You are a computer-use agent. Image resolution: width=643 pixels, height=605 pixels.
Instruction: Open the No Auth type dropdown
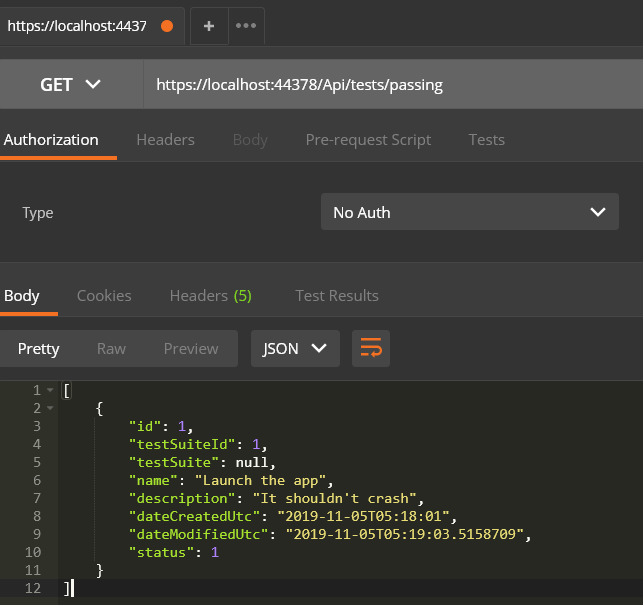point(470,212)
